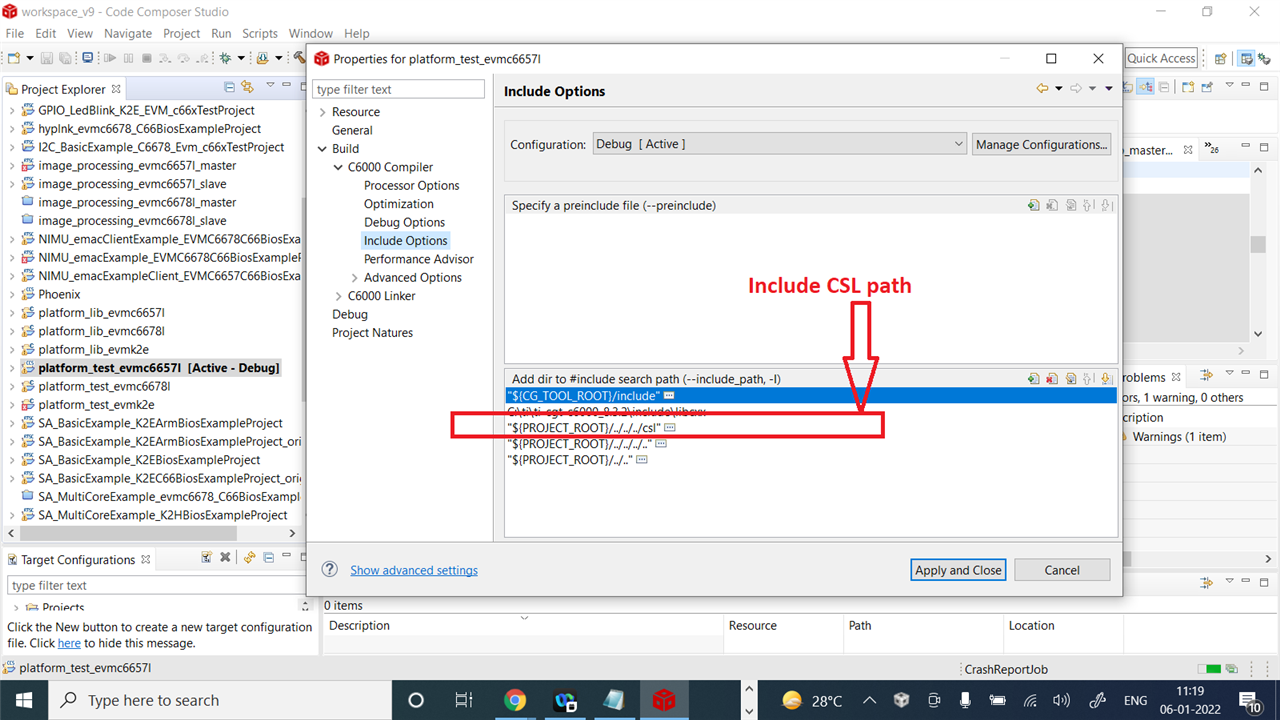Delete the selected include search path entry

pos(1052,379)
